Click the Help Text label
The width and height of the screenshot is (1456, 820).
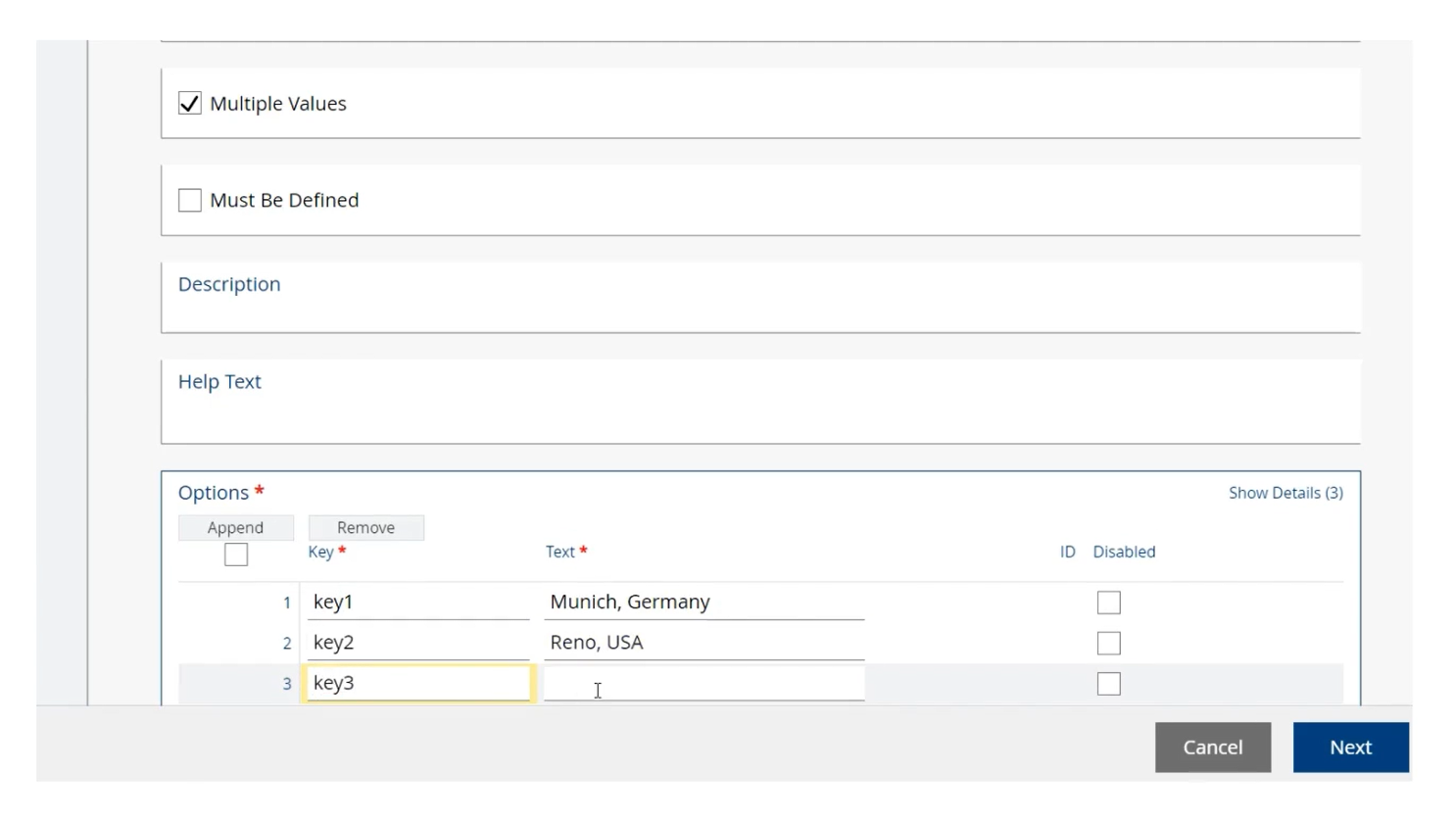(219, 382)
